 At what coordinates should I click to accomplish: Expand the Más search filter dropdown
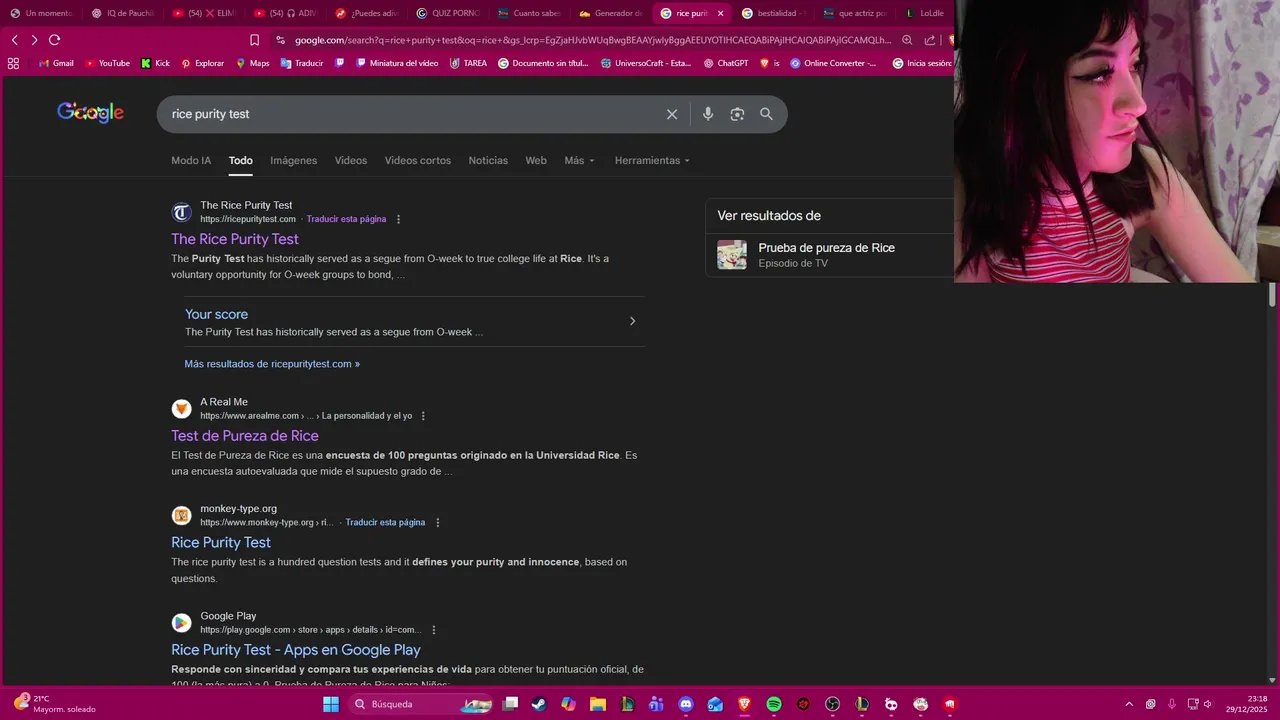579,160
